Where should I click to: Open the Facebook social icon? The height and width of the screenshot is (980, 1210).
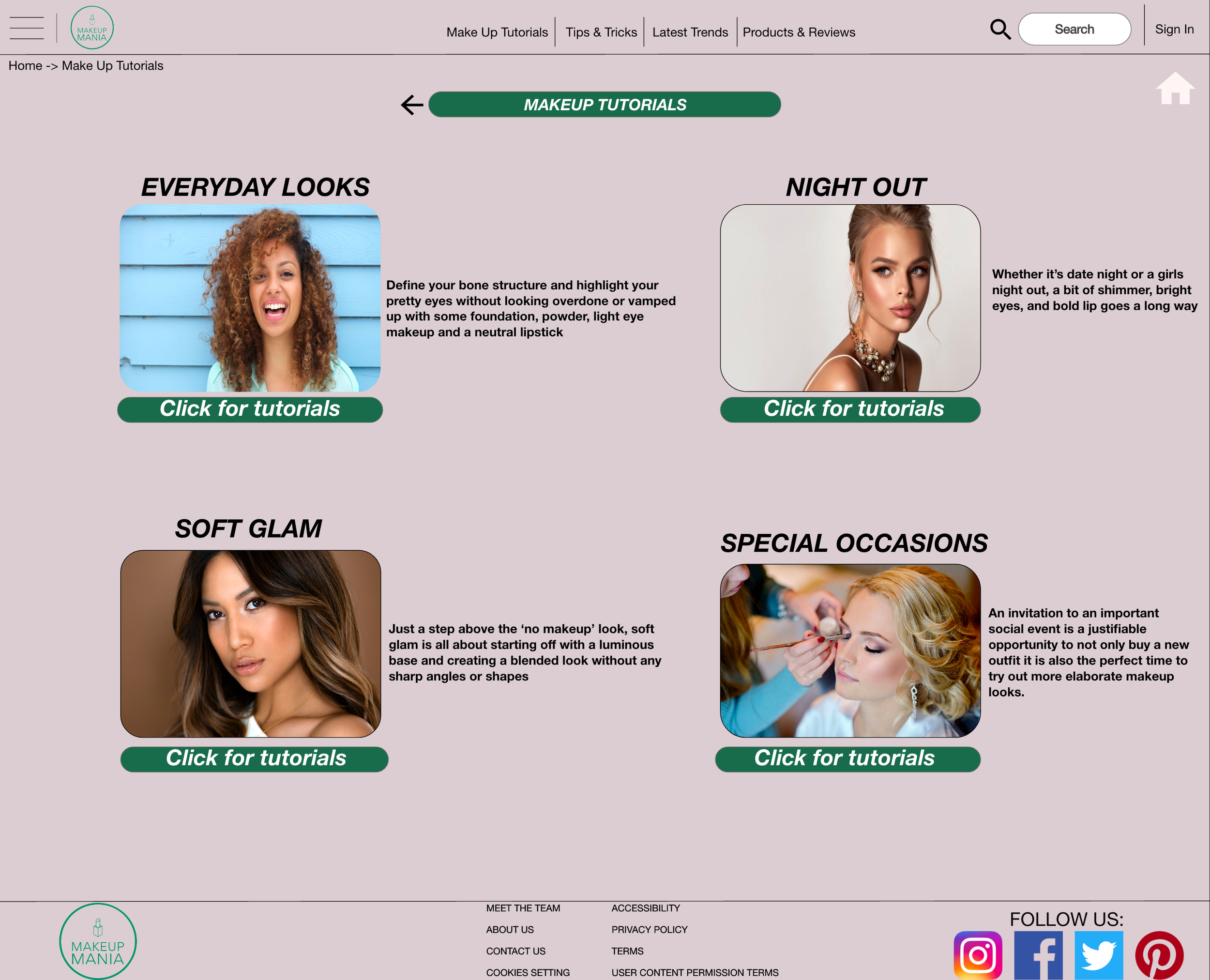coord(1038,955)
